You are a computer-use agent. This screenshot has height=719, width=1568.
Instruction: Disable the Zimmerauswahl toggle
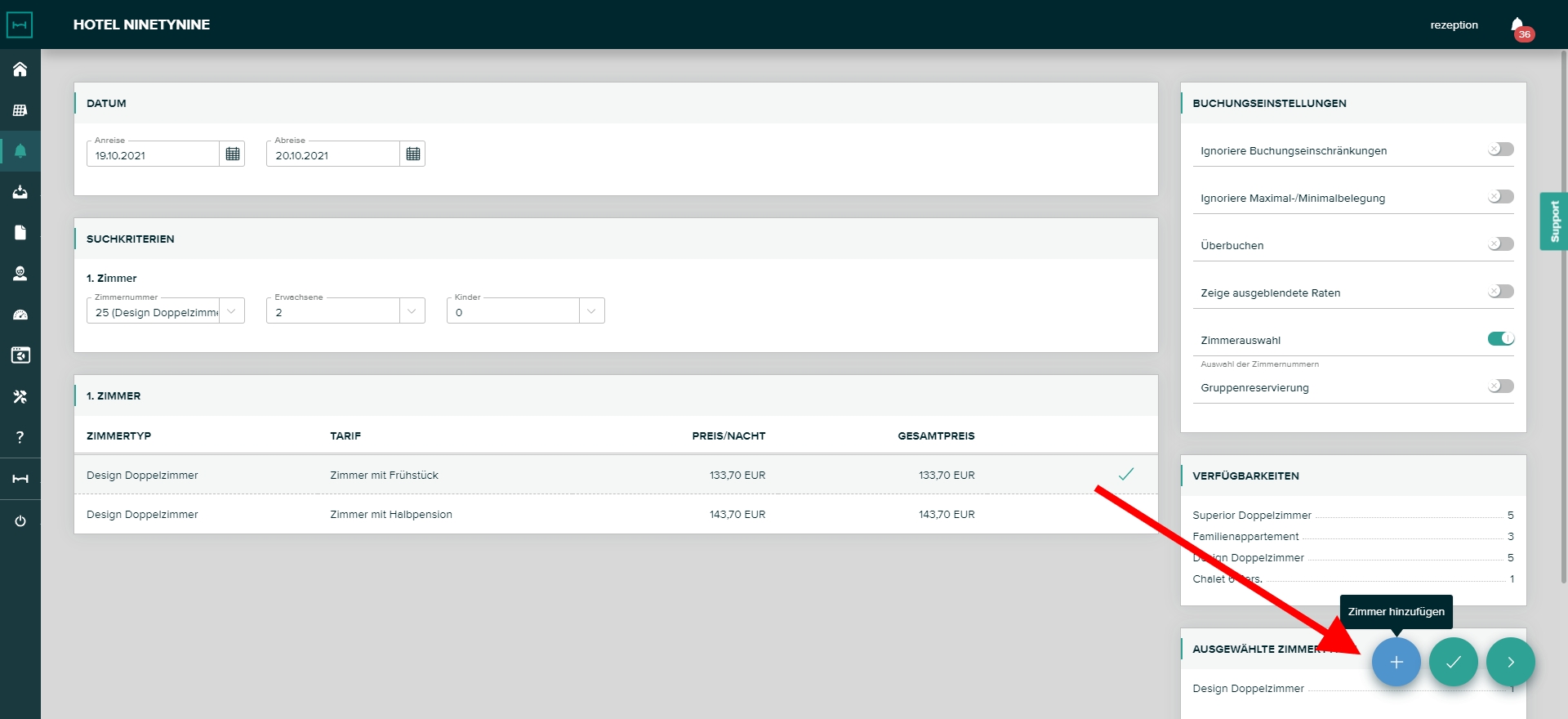[1500, 339]
